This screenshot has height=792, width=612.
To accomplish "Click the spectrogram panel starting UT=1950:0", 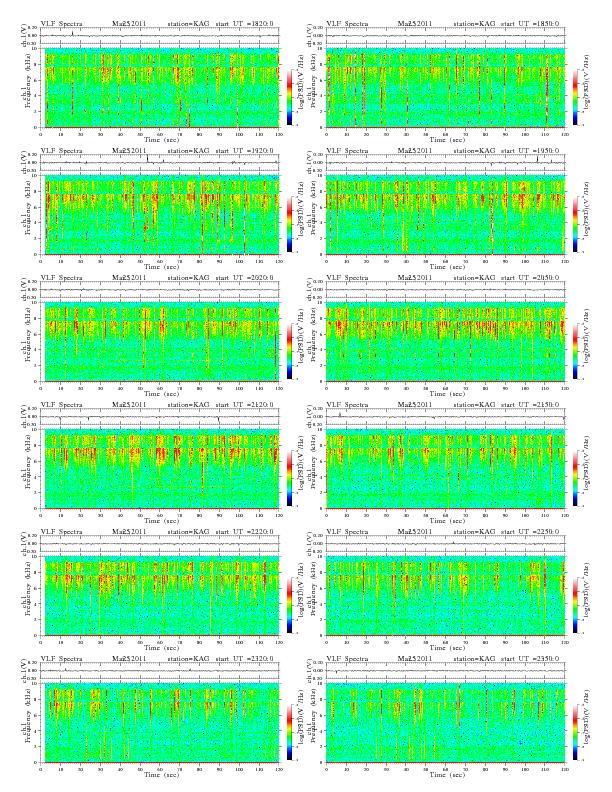I will tap(445, 215).
